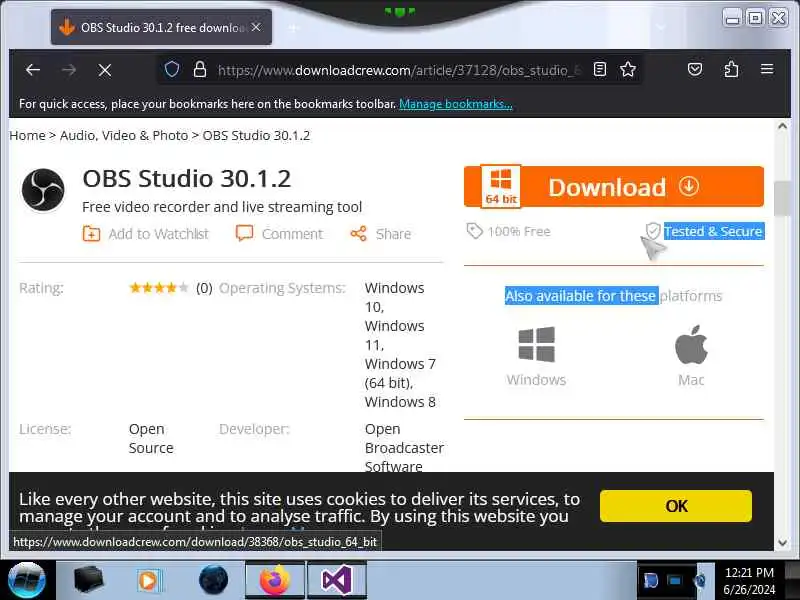800x600 pixels.
Task: Click the 64 bit Windows badge
Action: [x=501, y=186]
